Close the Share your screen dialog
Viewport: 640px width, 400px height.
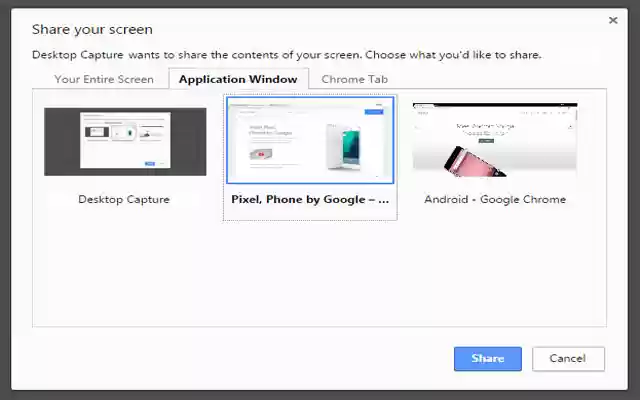click(613, 20)
